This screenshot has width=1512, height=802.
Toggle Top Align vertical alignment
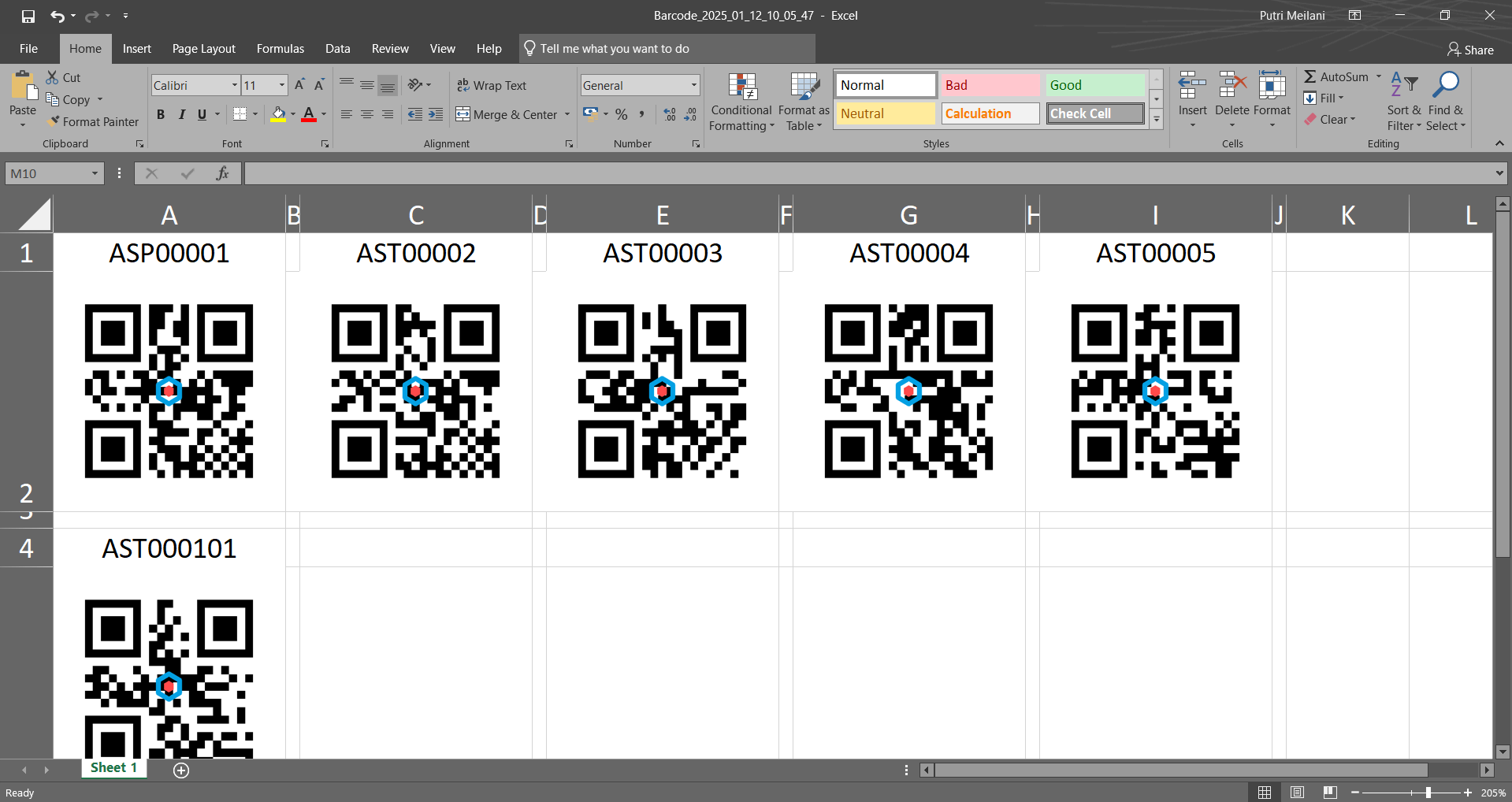(x=347, y=84)
